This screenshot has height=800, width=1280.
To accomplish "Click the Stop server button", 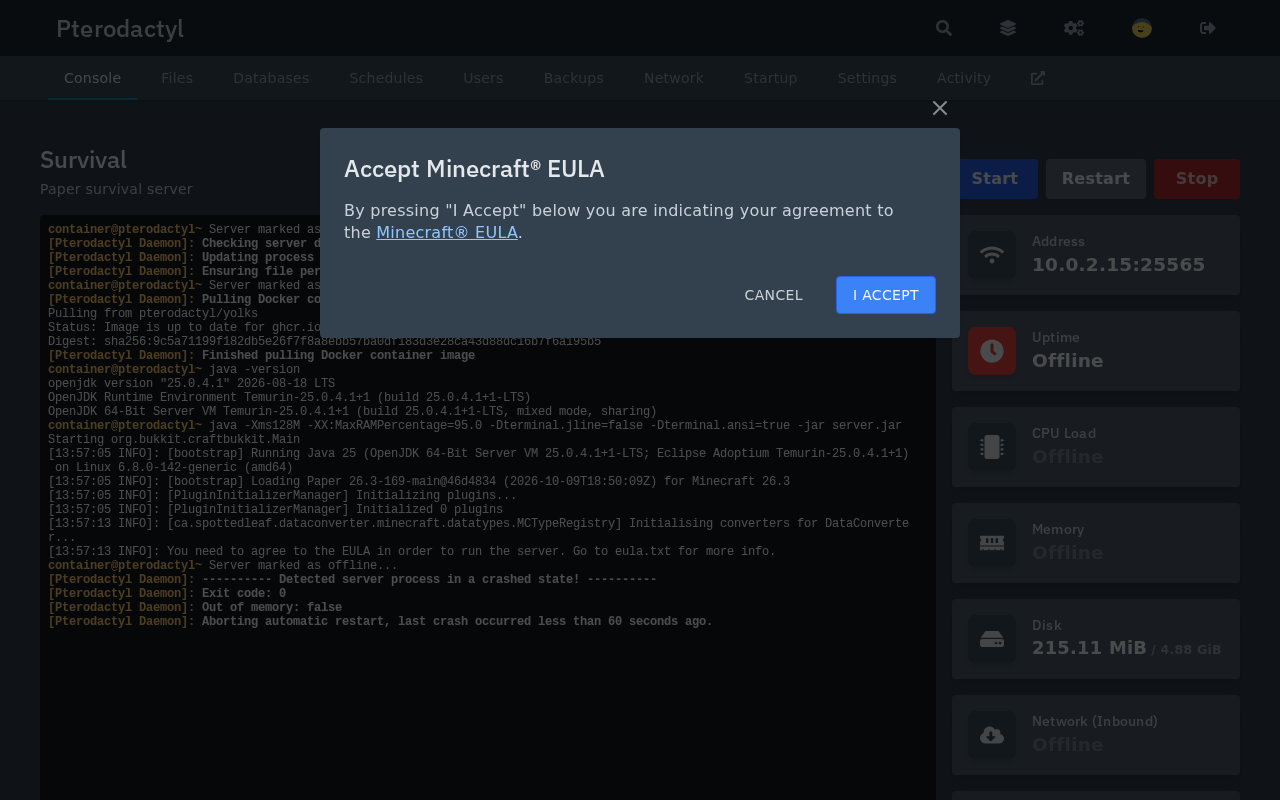I will point(1197,179).
